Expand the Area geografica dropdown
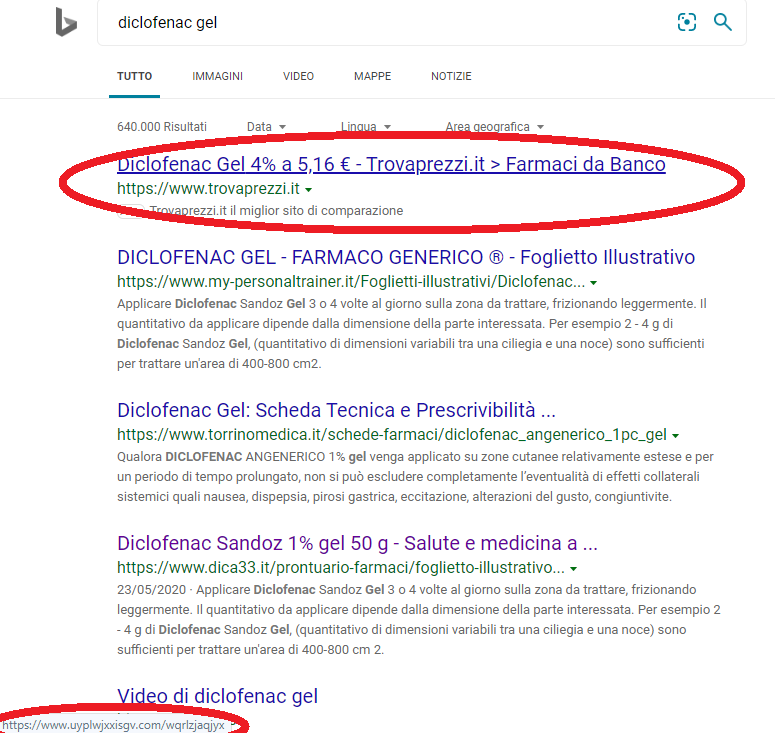The width and height of the screenshot is (775, 733). coord(494,127)
